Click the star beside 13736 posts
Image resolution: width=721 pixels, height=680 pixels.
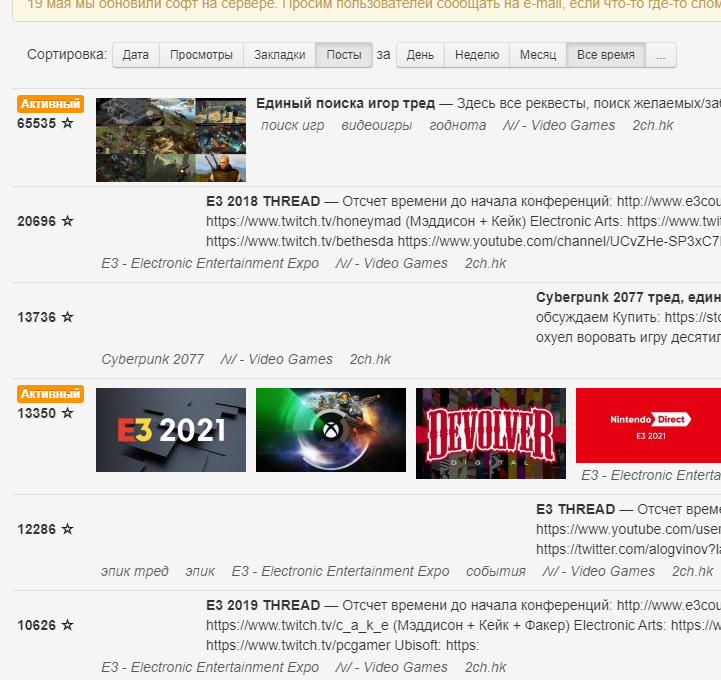[68, 317]
